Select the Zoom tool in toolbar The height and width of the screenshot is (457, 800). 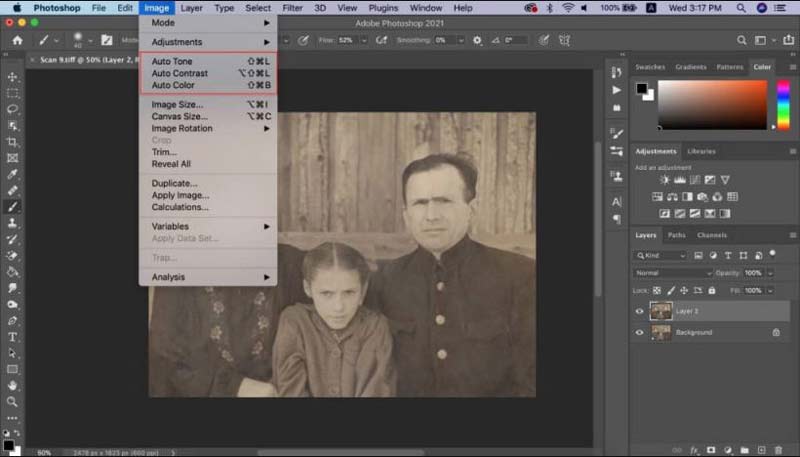click(13, 401)
